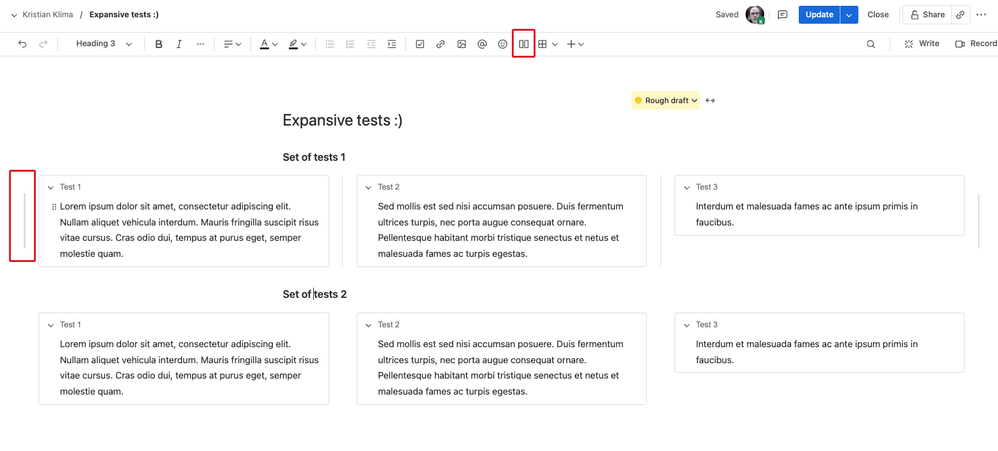Open the insert plus menu
The image size is (998, 451).
tap(575, 44)
